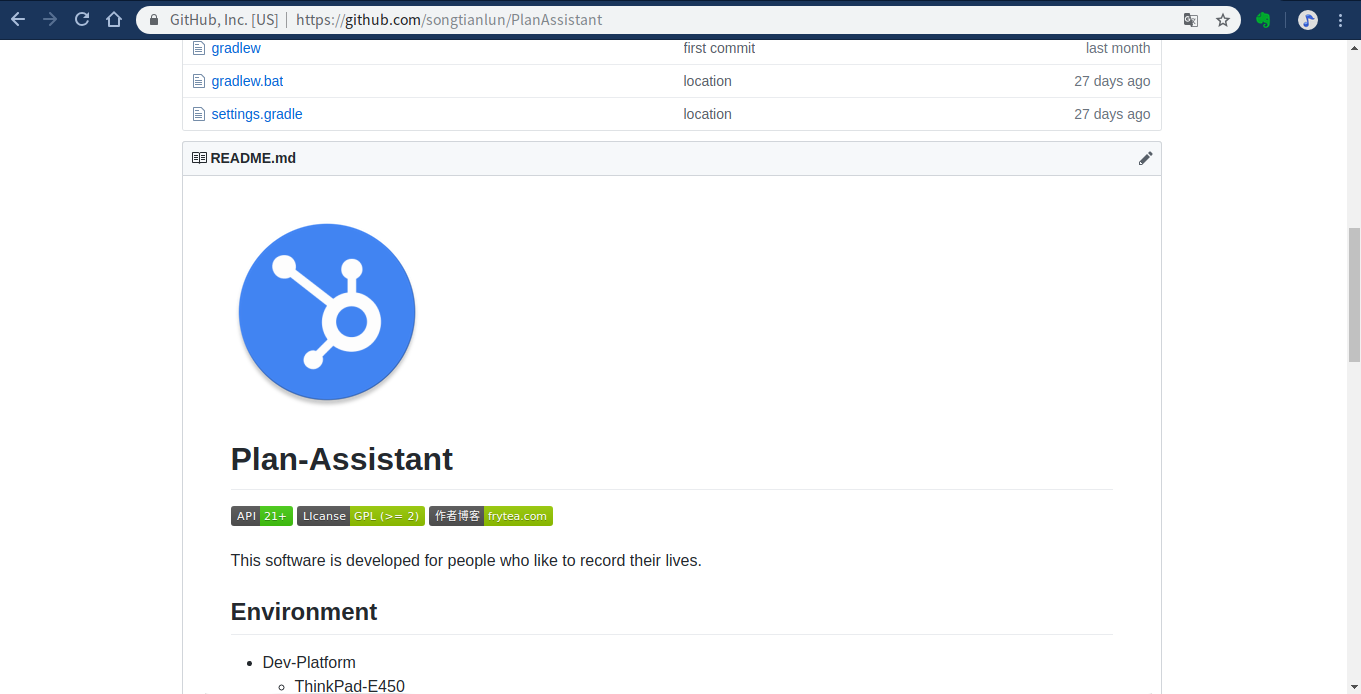
Task: Click the gradlew file icon
Action: [198, 48]
